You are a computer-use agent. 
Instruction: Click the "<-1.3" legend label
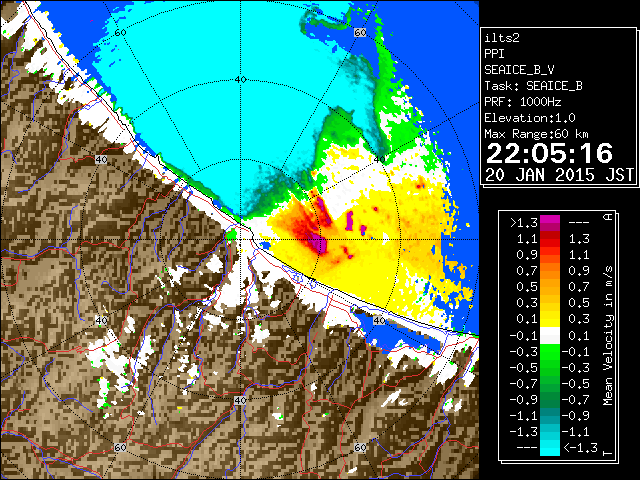pos(580,448)
